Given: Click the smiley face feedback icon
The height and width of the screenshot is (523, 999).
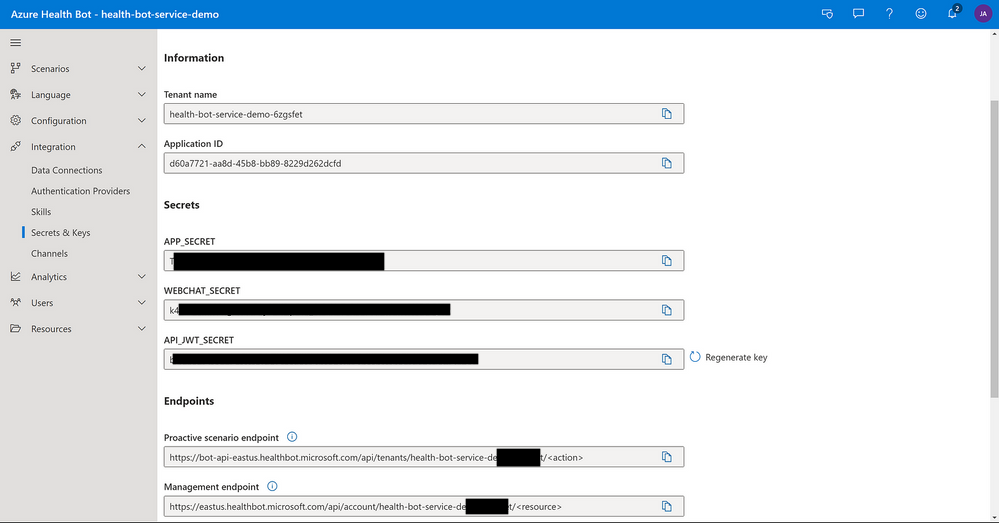Looking at the screenshot, I should (x=921, y=13).
